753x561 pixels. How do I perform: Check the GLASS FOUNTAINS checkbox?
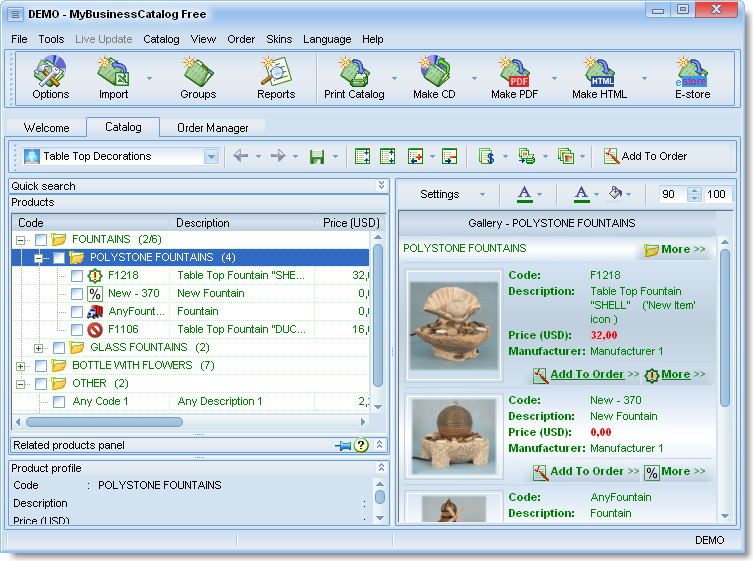tap(59, 348)
